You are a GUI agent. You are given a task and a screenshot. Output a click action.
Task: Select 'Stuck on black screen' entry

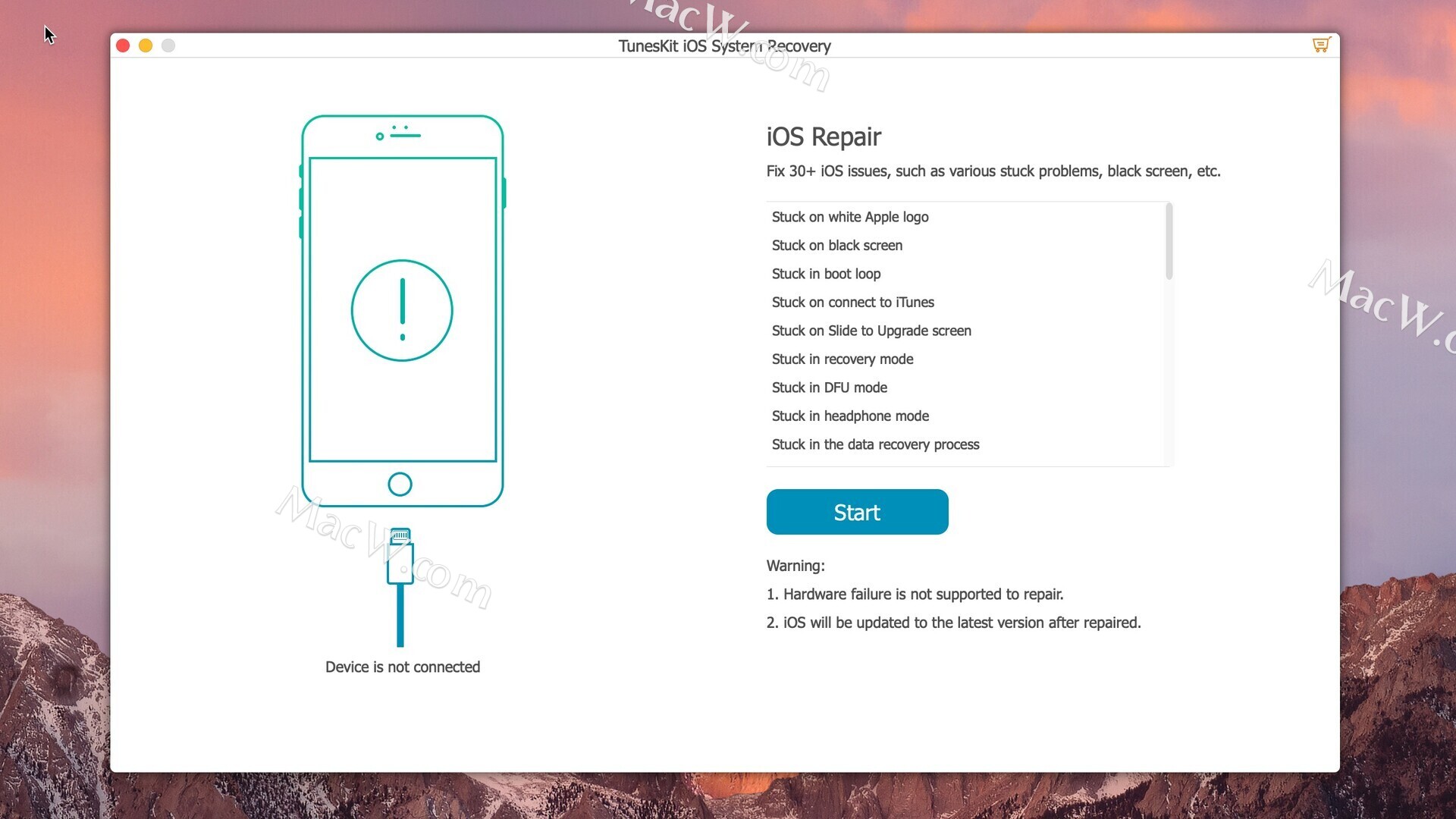(x=837, y=246)
